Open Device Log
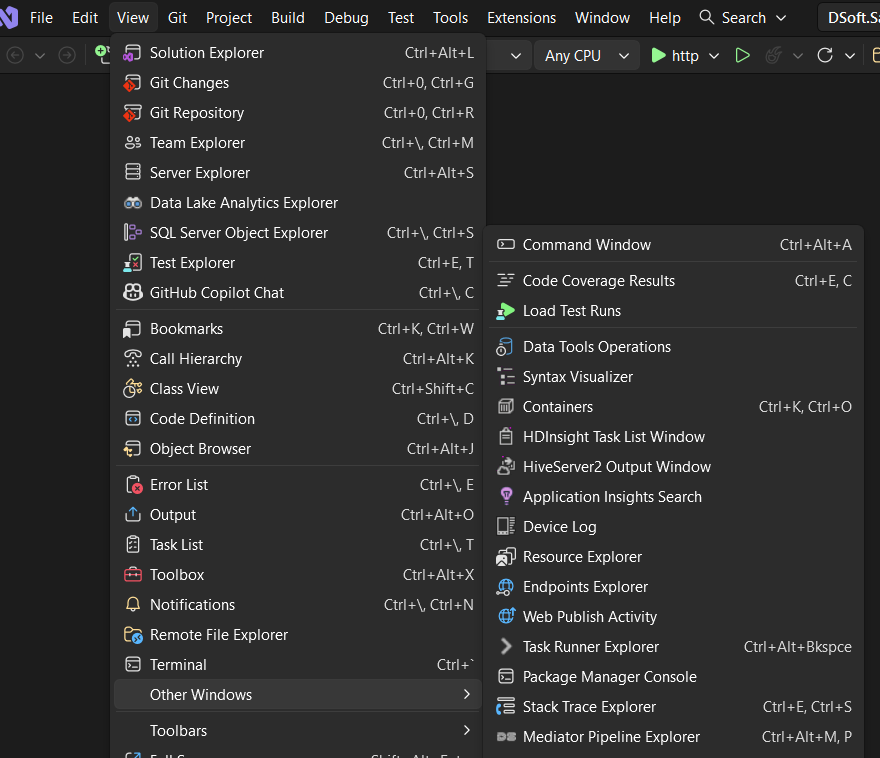Image resolution: width=880 pixels, height=758 pixels. (673, 527)
